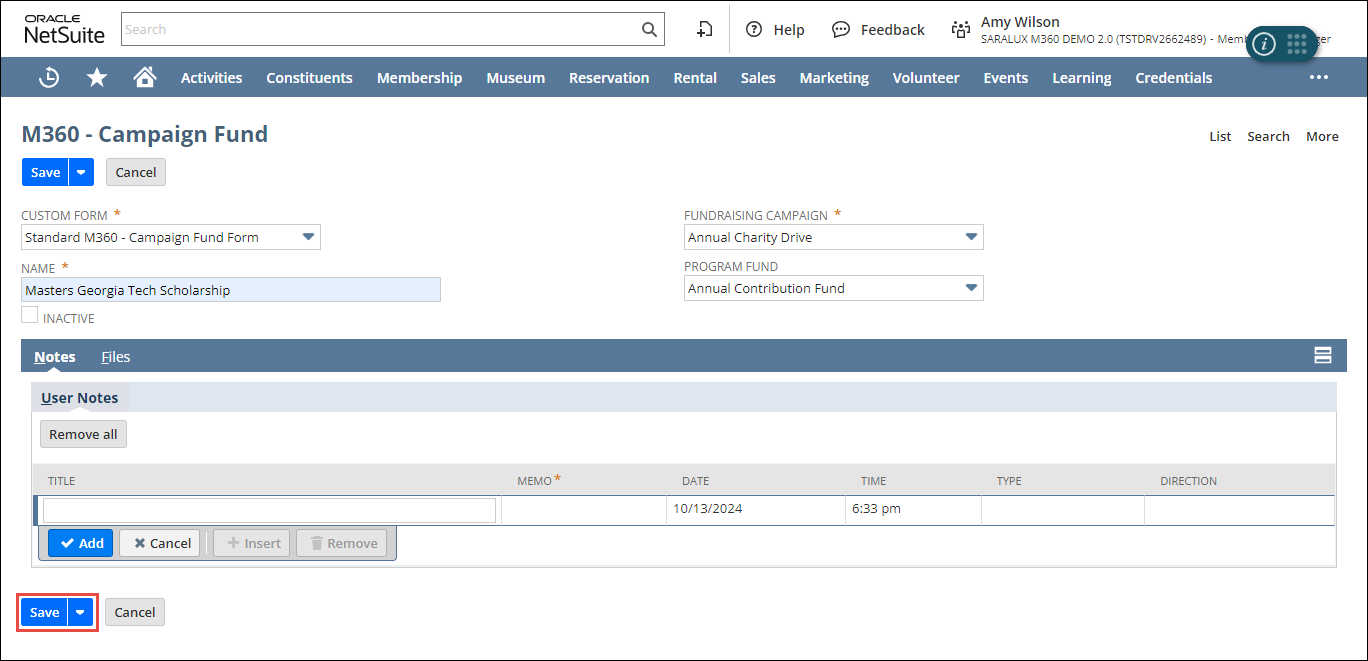Viewport: 1368px width, 661px height.
Task: Click the bottom highlighted Save button
Action: (44, 612)
